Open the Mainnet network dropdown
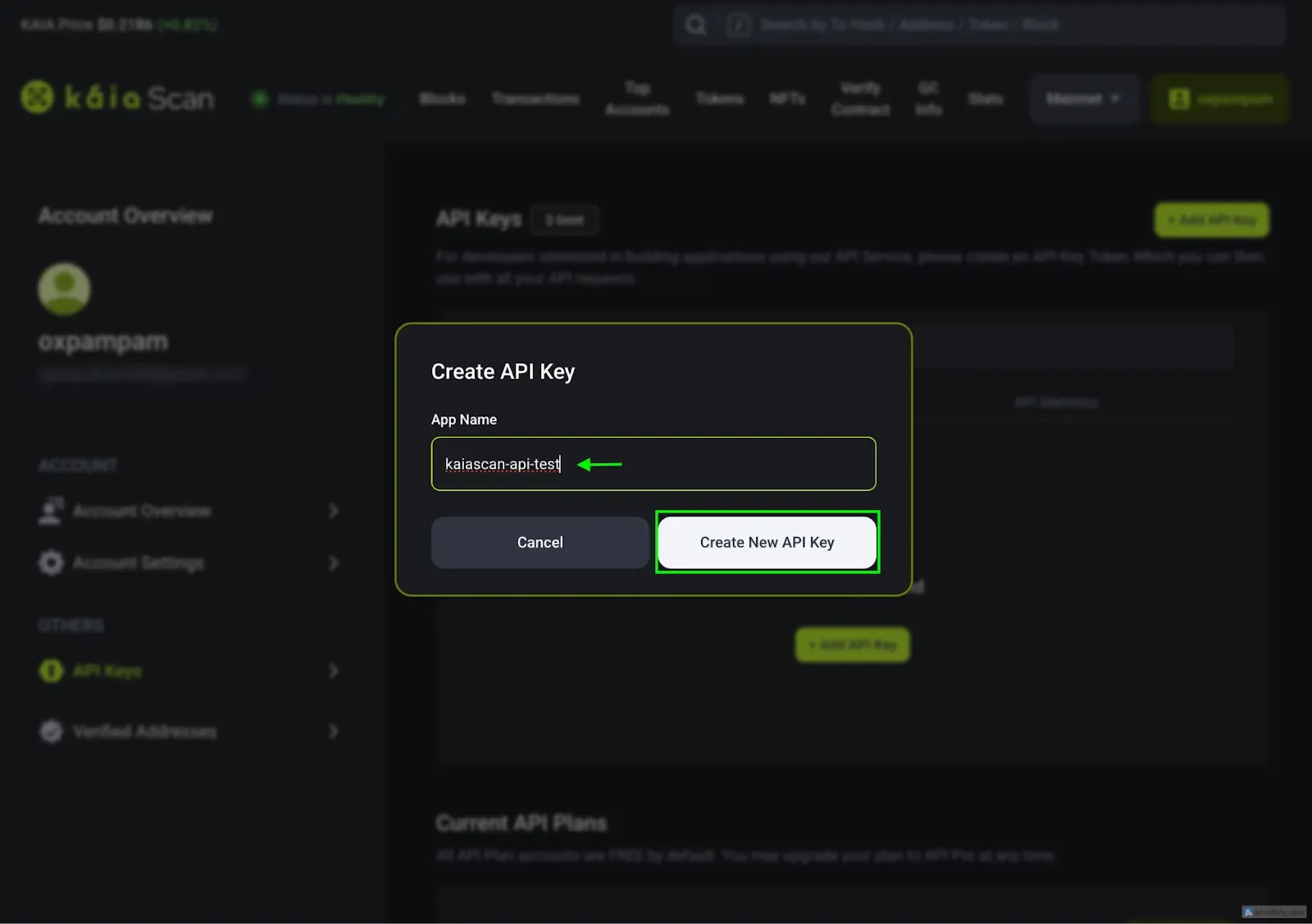 1083,99
